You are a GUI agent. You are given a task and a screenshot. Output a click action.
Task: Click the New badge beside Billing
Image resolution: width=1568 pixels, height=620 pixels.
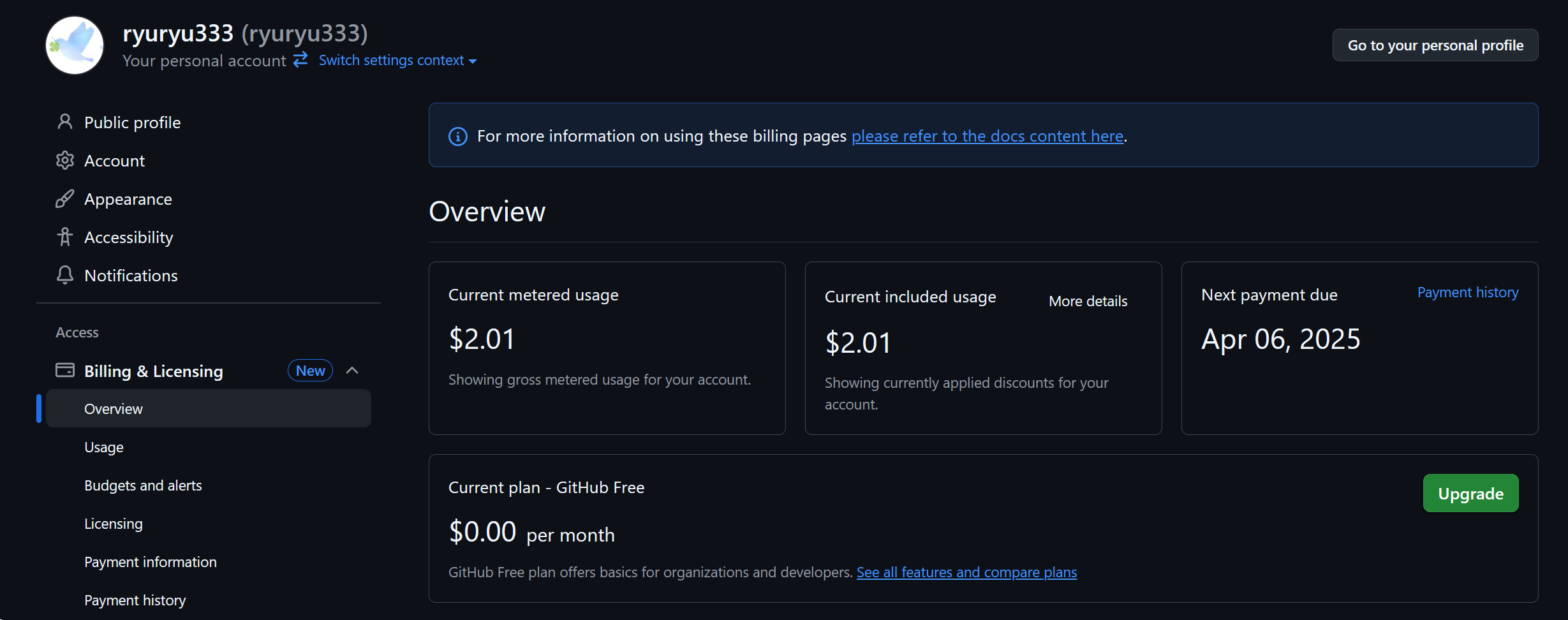(310, 371)
